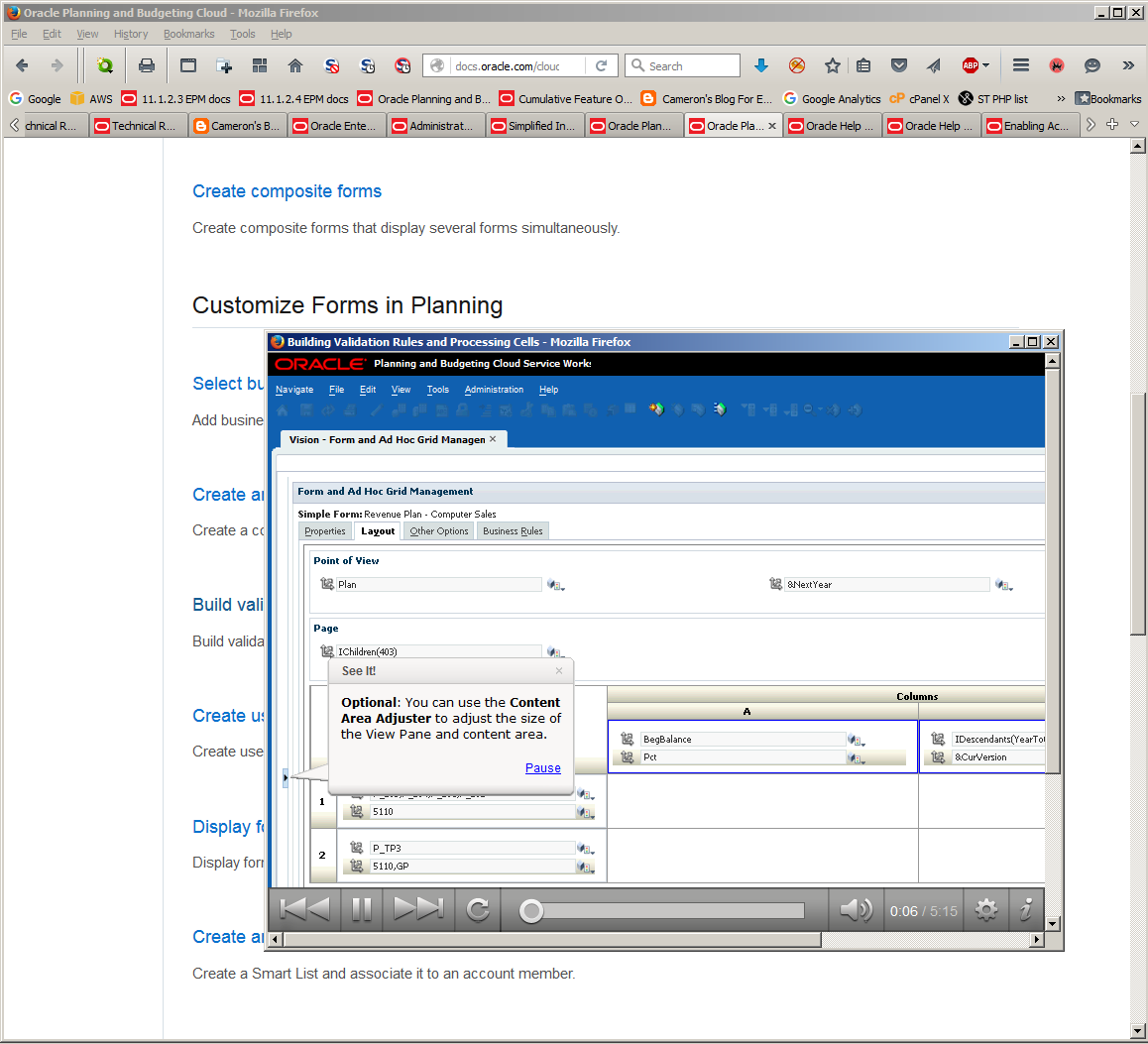Show video info with the i icon
Image resolution: width=1148 pixels, height=1044 pixels.
click(1026, 910)
